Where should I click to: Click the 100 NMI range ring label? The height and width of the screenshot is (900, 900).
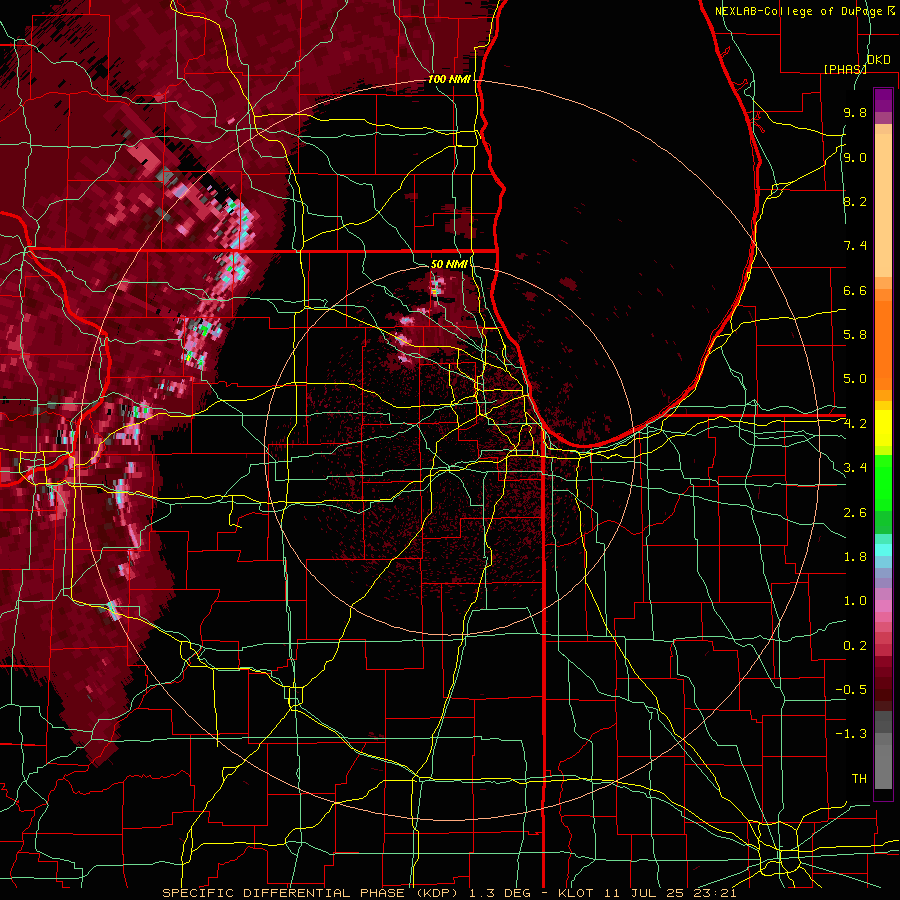click(x=449, y=79)
